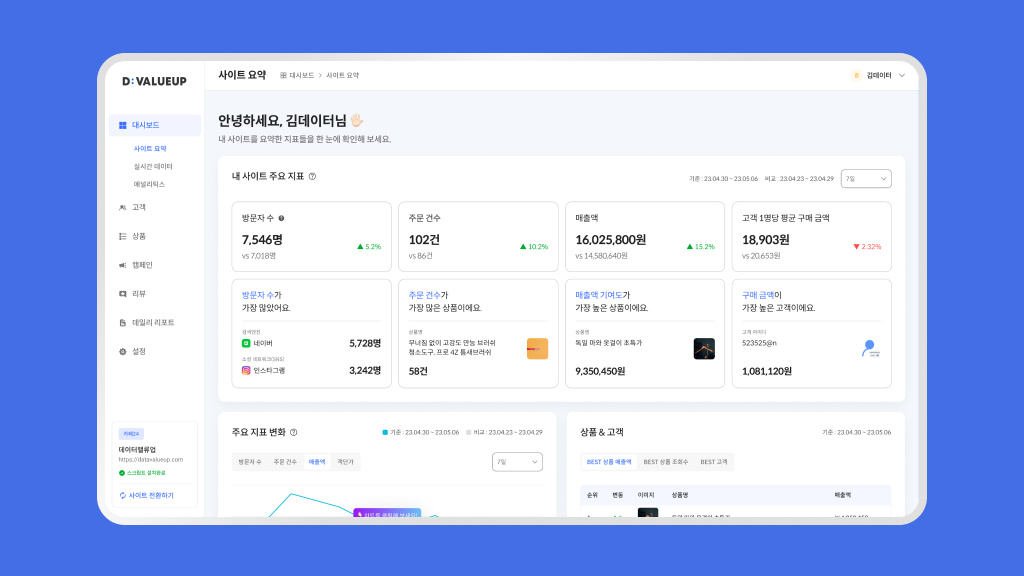The height and width of the screenshot is (576, 1024).
Task: Select the BEST 상품 조회수 tab
Action: click(x=665, y=462)
